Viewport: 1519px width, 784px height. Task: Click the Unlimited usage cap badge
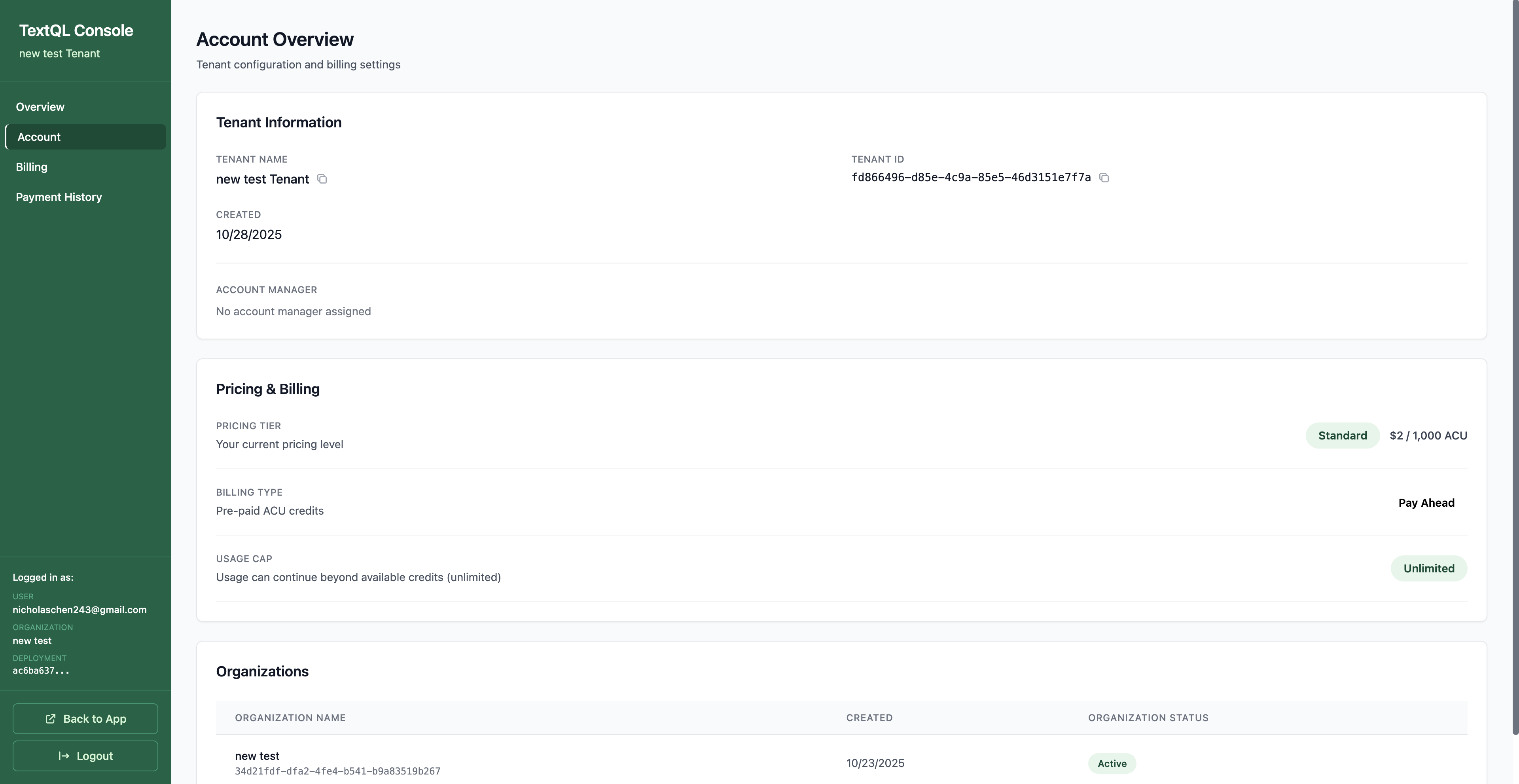coord(1428,568)
